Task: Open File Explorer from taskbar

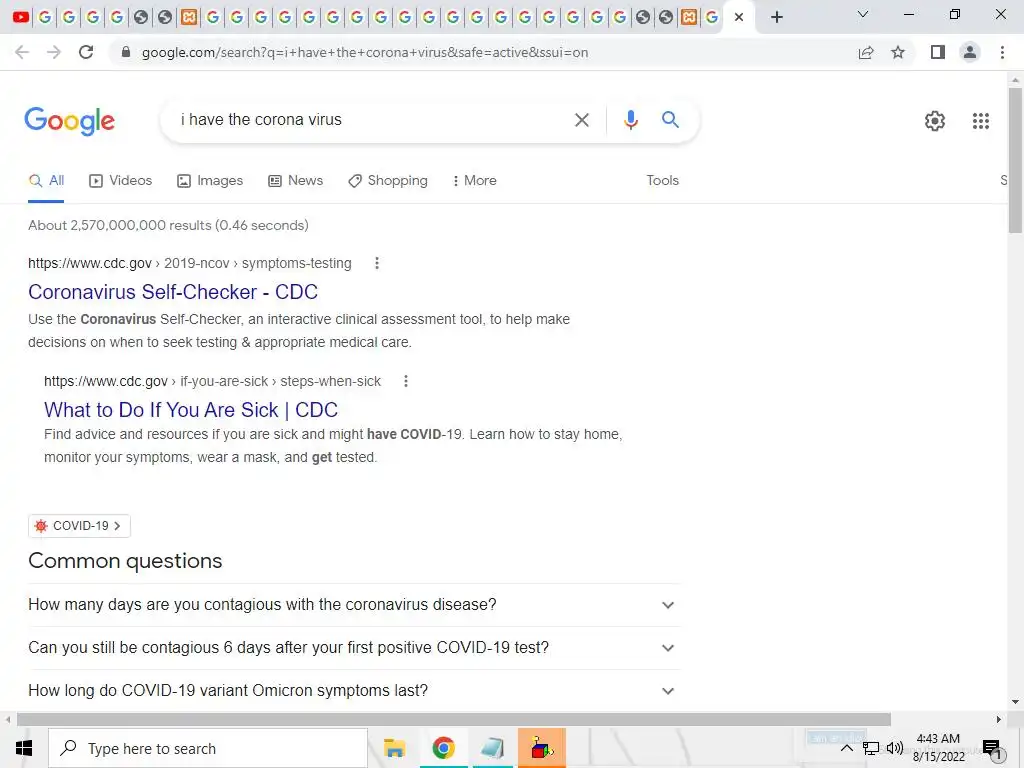Action: (x=394, y=748)
